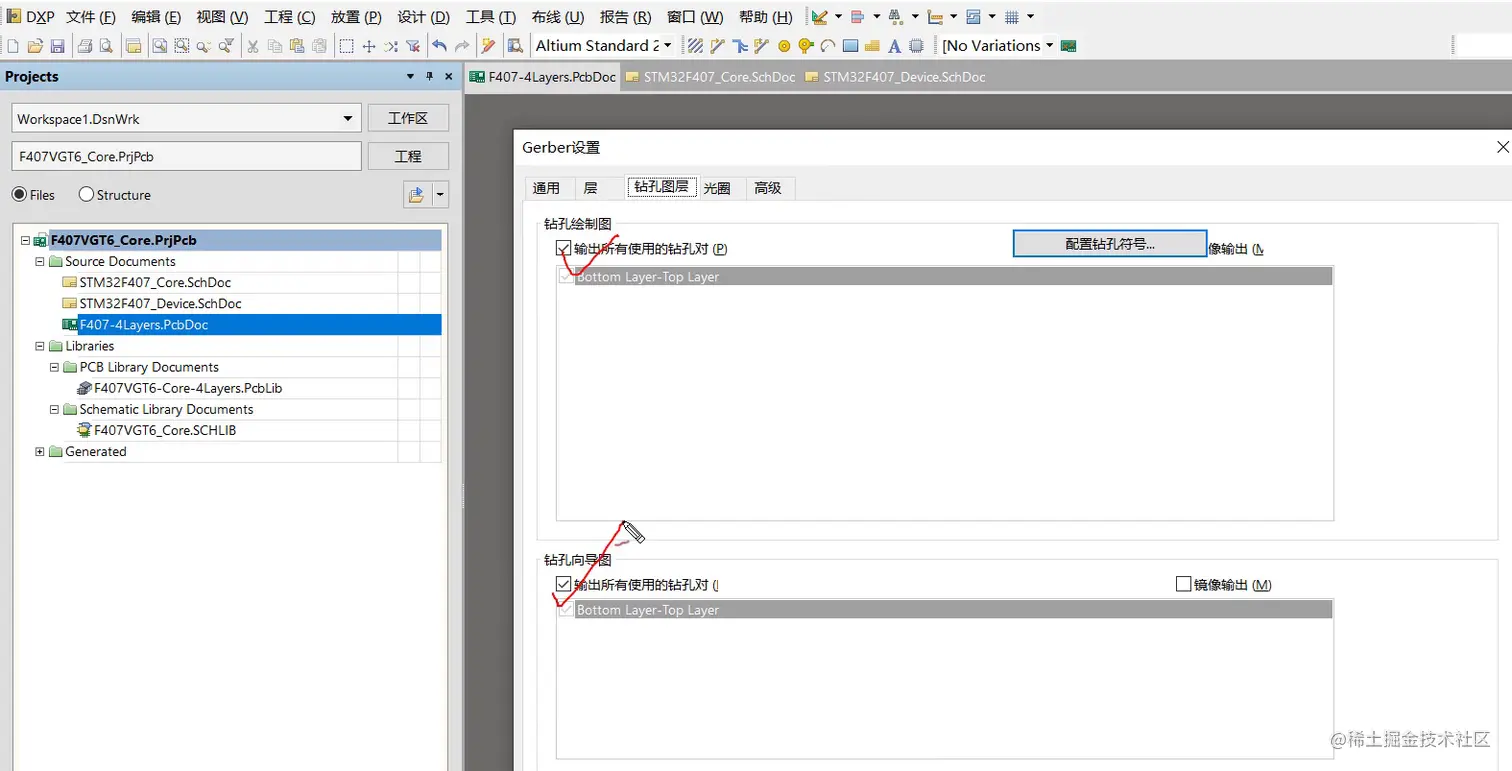The height and width of the screenshot is (771, 1512).
Task: Switch to the 高级 tab
Action: [x=768, y=188]
